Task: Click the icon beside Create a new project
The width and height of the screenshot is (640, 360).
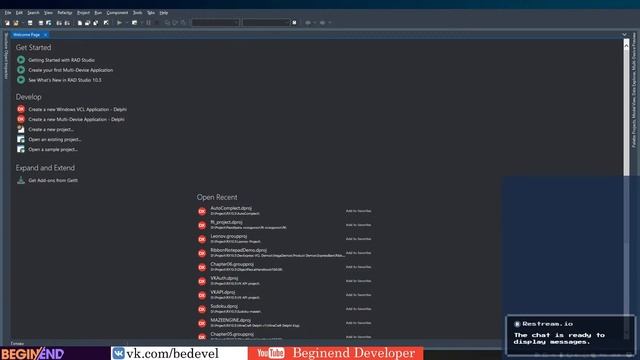Action: coord(21,129)
